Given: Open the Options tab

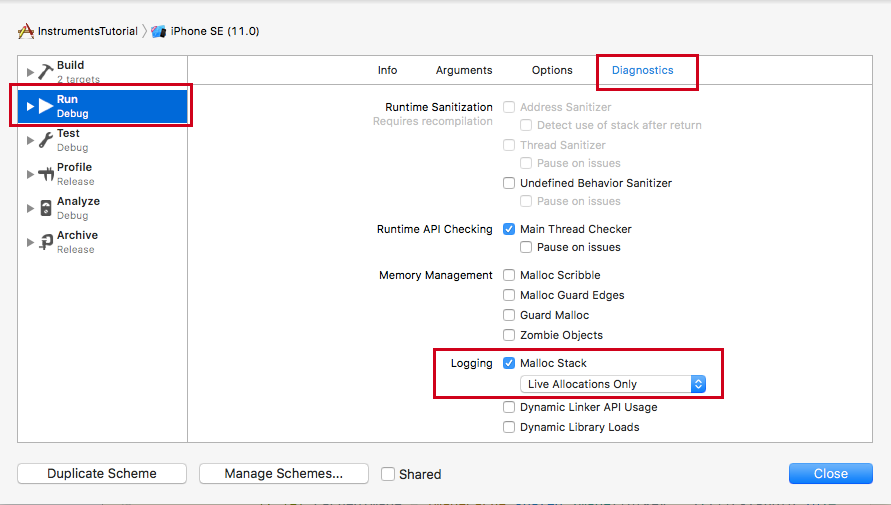Looking at the screenshot, I should 552,70.
